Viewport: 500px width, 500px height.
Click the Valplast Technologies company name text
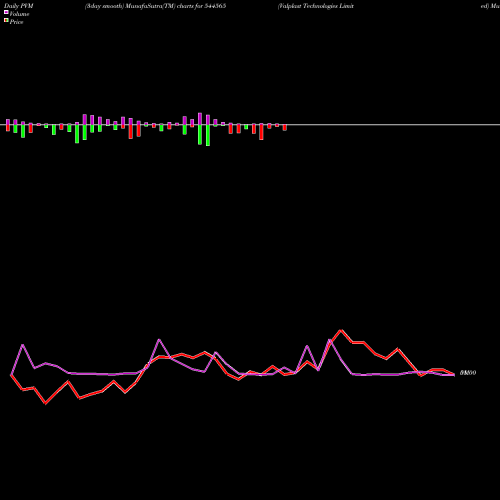coord(316,6)
